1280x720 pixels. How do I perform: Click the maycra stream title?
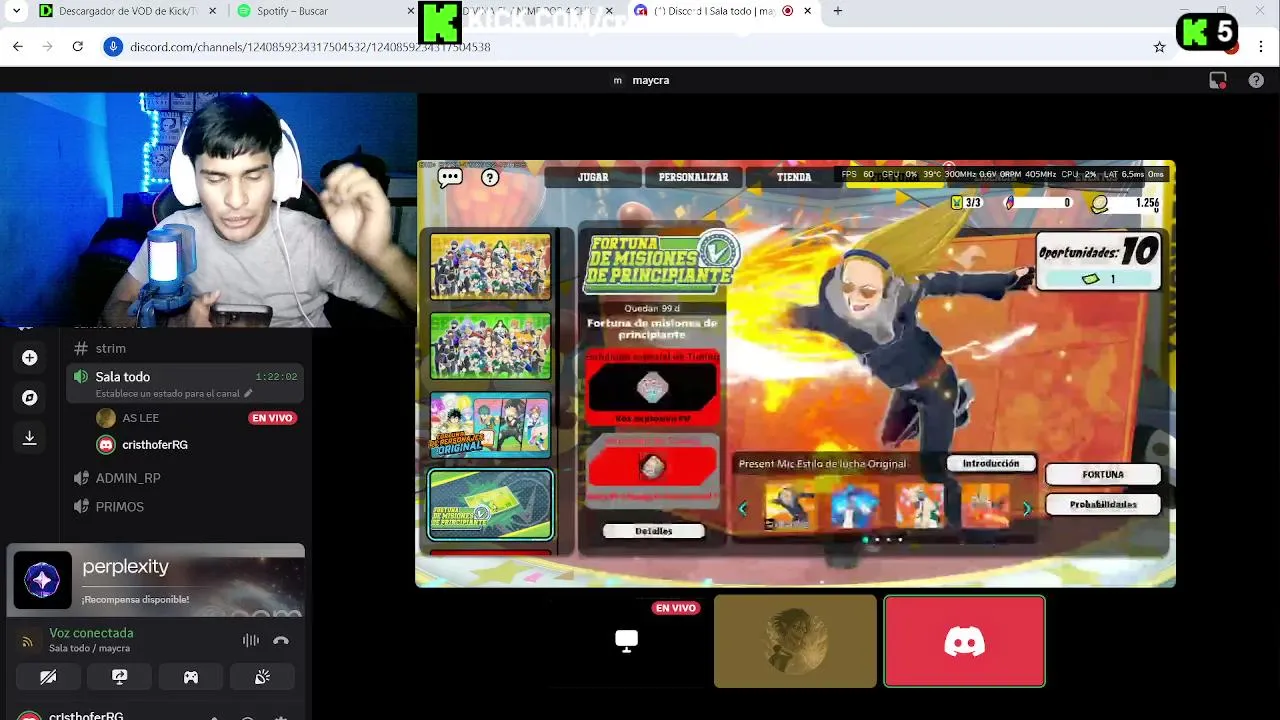pos(651,80)
